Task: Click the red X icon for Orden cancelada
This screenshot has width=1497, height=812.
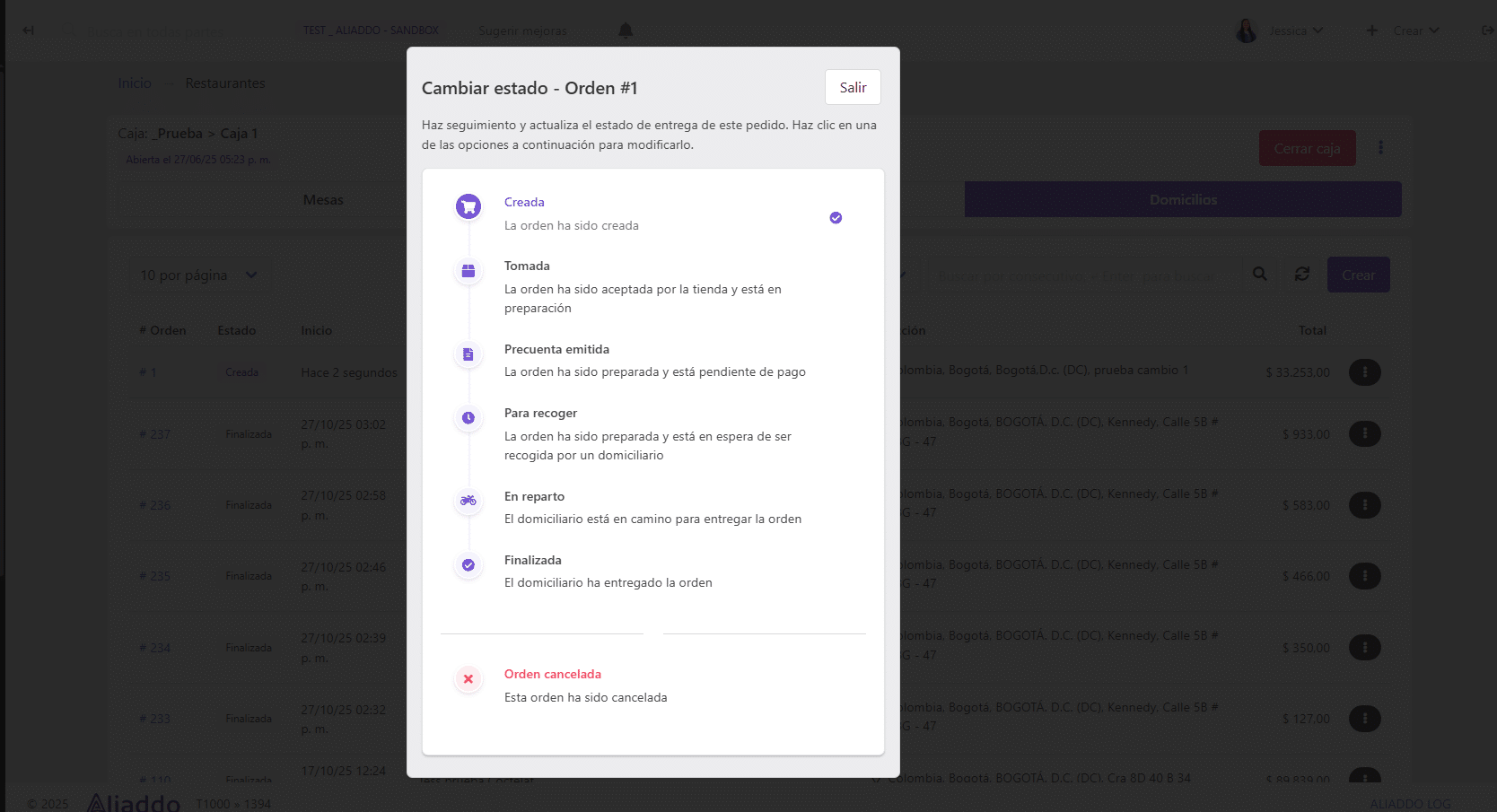Action: [x=468, y=679]
